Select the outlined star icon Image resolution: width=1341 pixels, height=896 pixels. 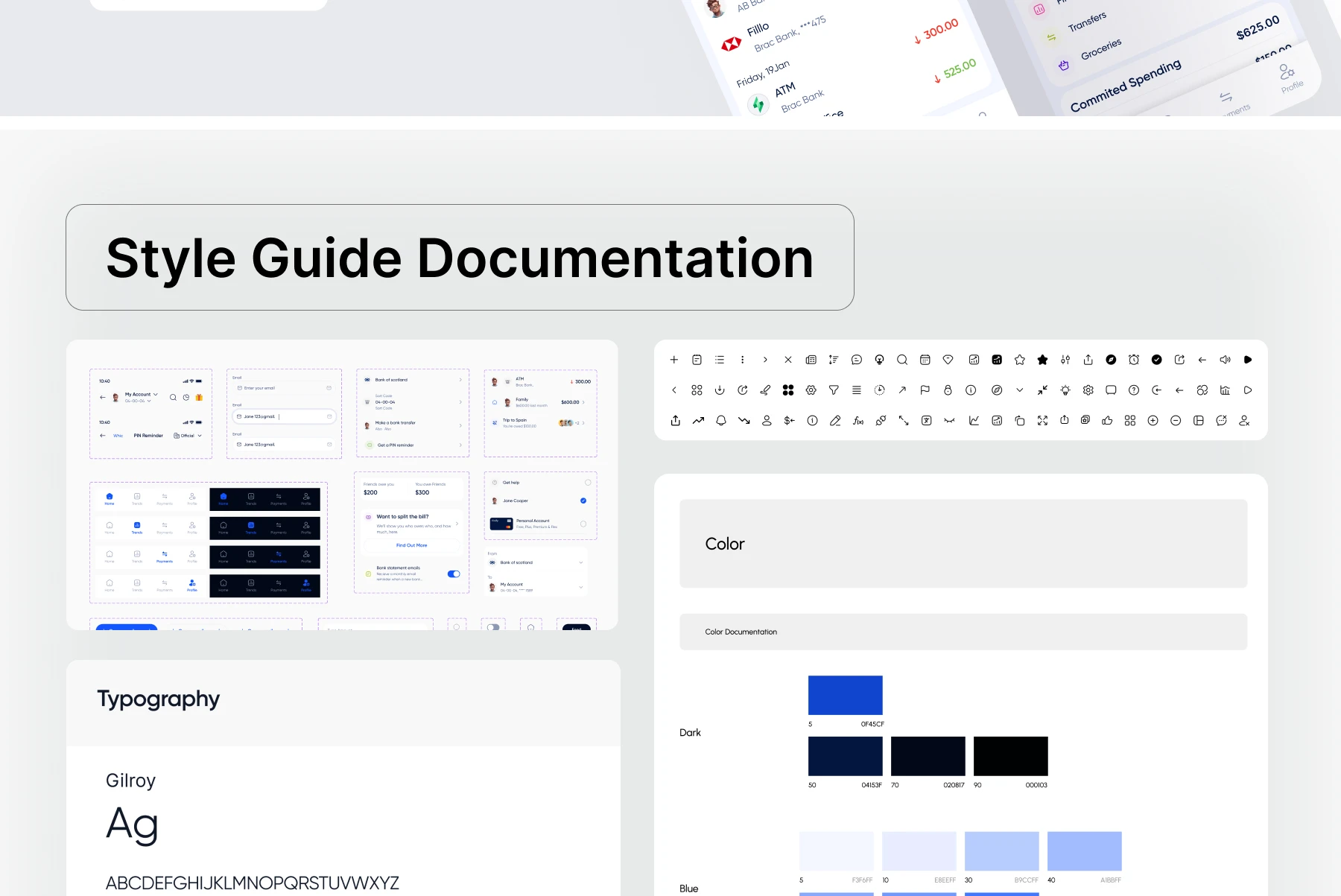(x=1020, y=360)
